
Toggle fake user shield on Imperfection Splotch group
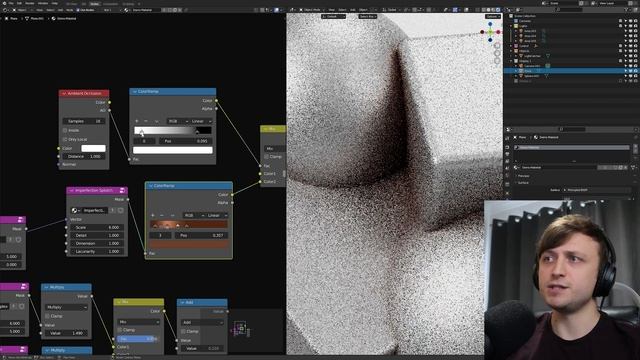(x=120, y=210)
